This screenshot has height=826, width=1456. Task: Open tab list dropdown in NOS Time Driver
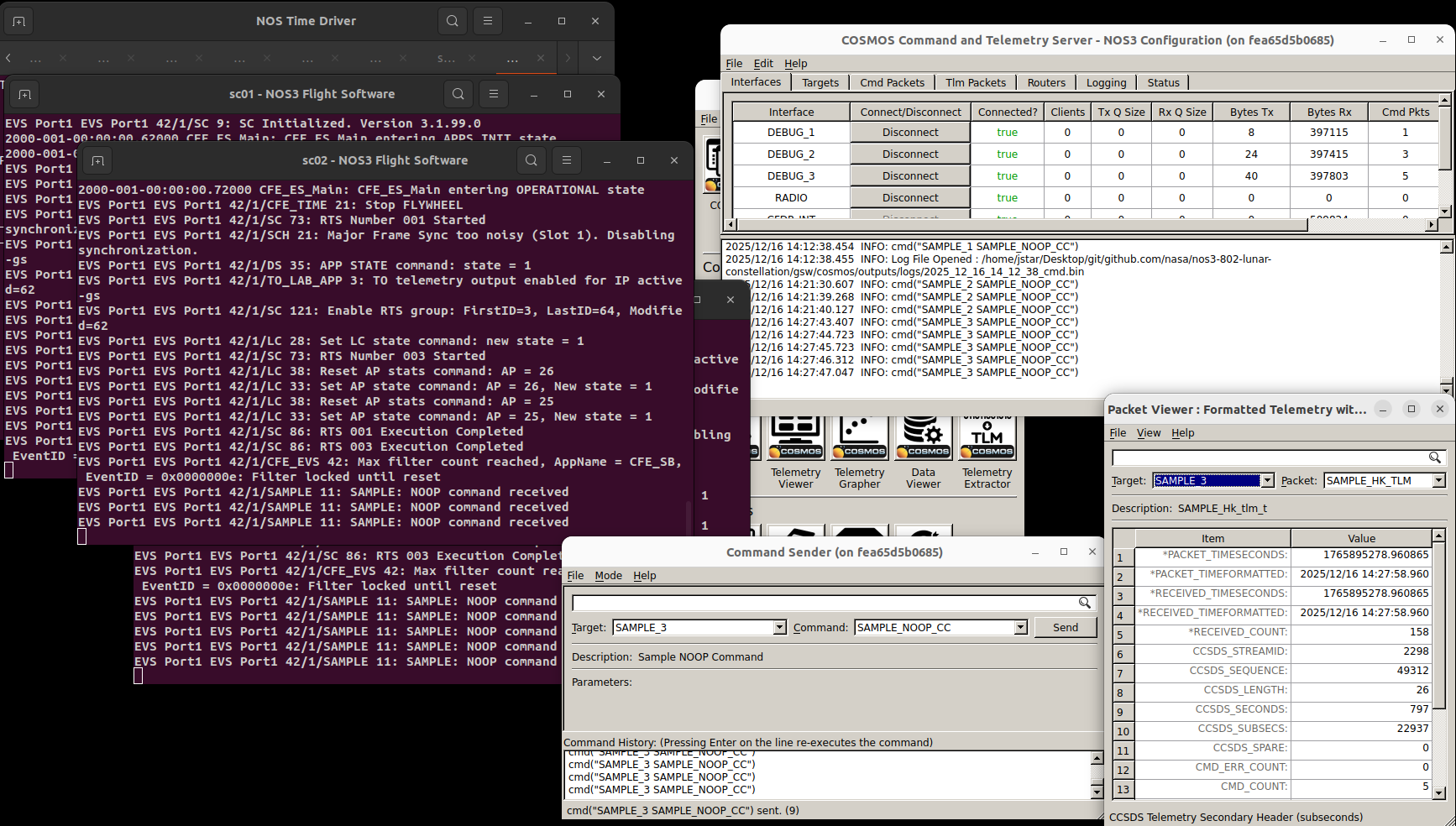[596, 58]
